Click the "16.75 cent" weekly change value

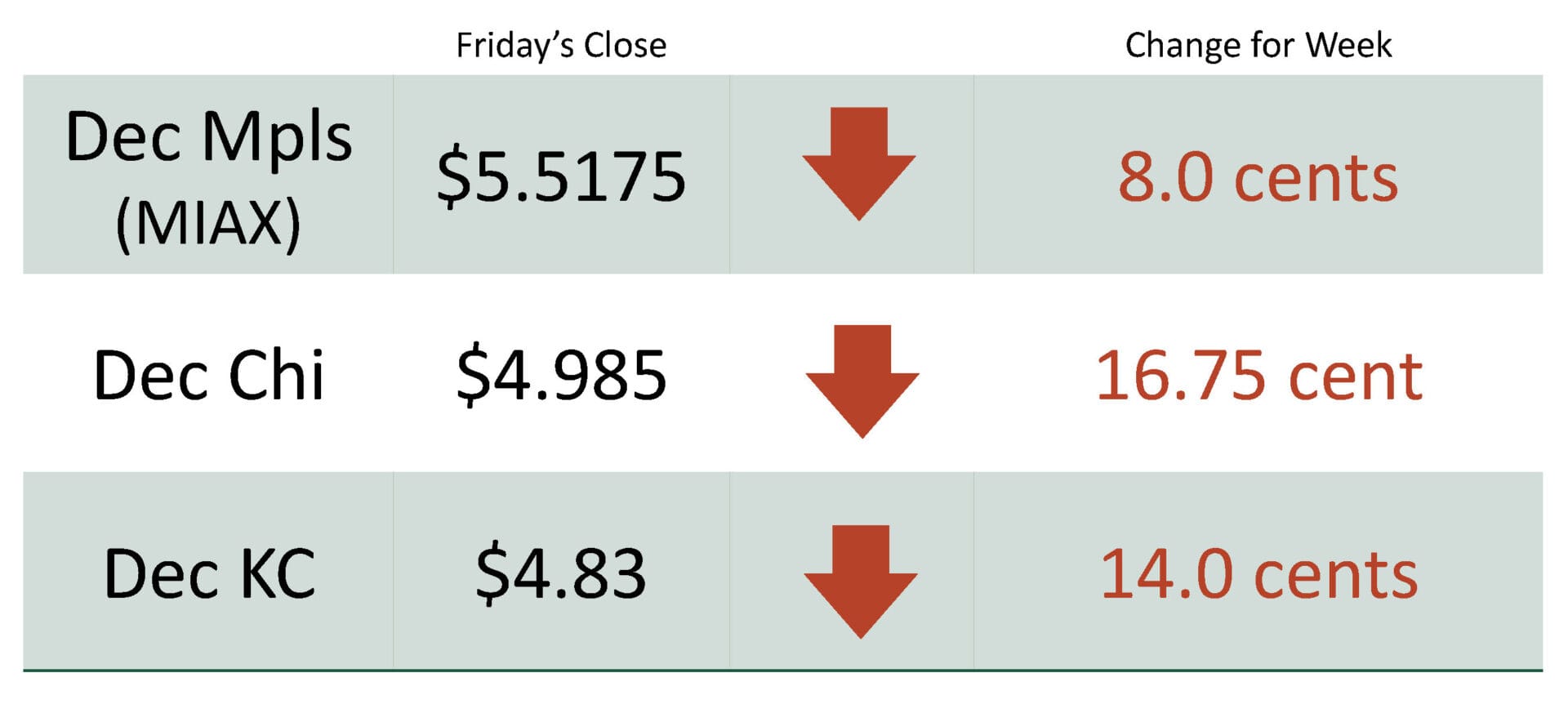1258,376
